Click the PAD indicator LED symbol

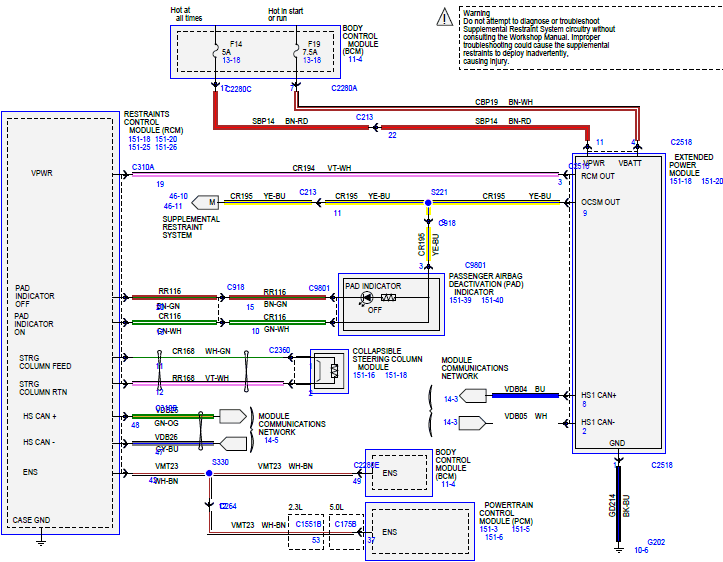[x=367, y=298]
